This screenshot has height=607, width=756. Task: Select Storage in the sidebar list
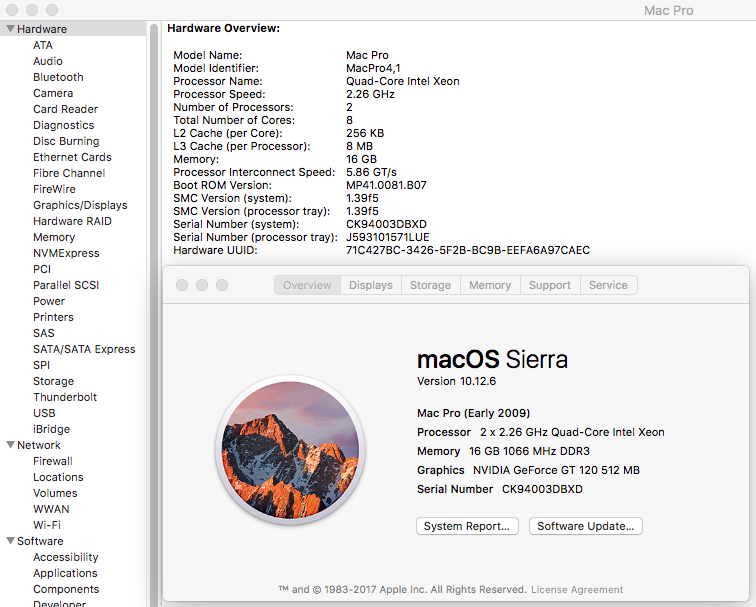[54, 381]
